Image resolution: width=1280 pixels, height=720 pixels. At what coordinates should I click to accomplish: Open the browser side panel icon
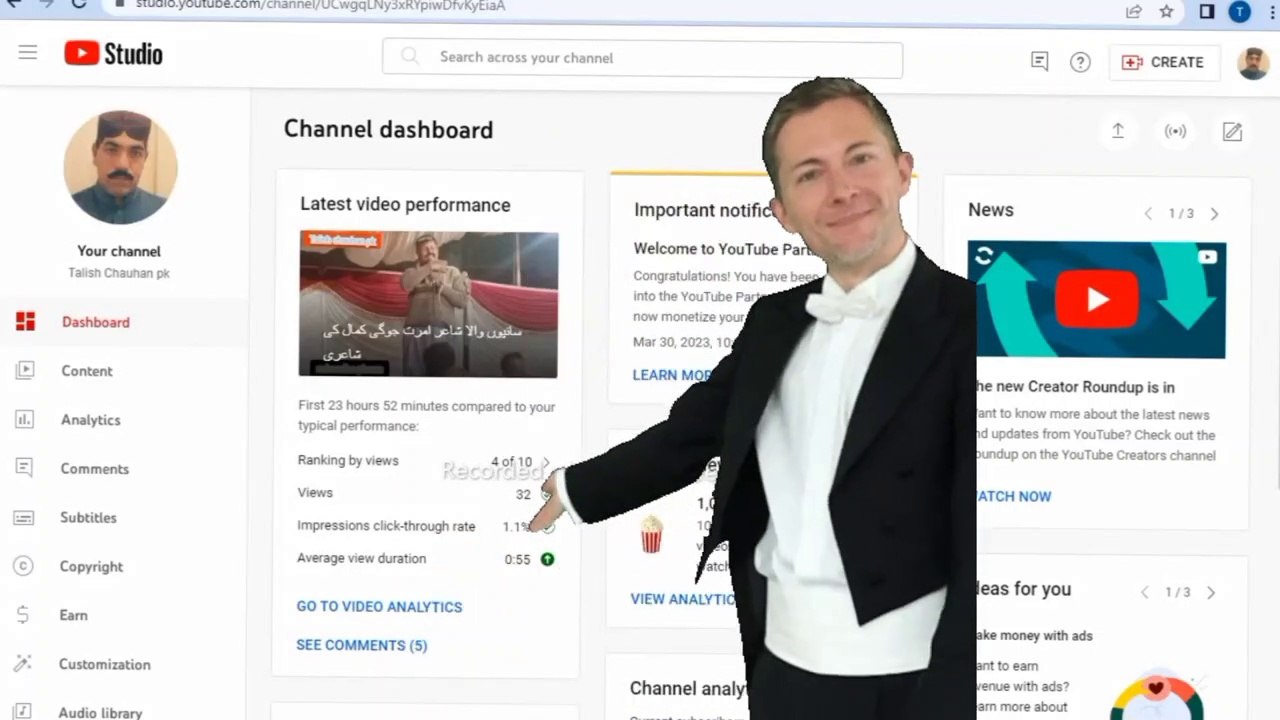(1207, 11)
